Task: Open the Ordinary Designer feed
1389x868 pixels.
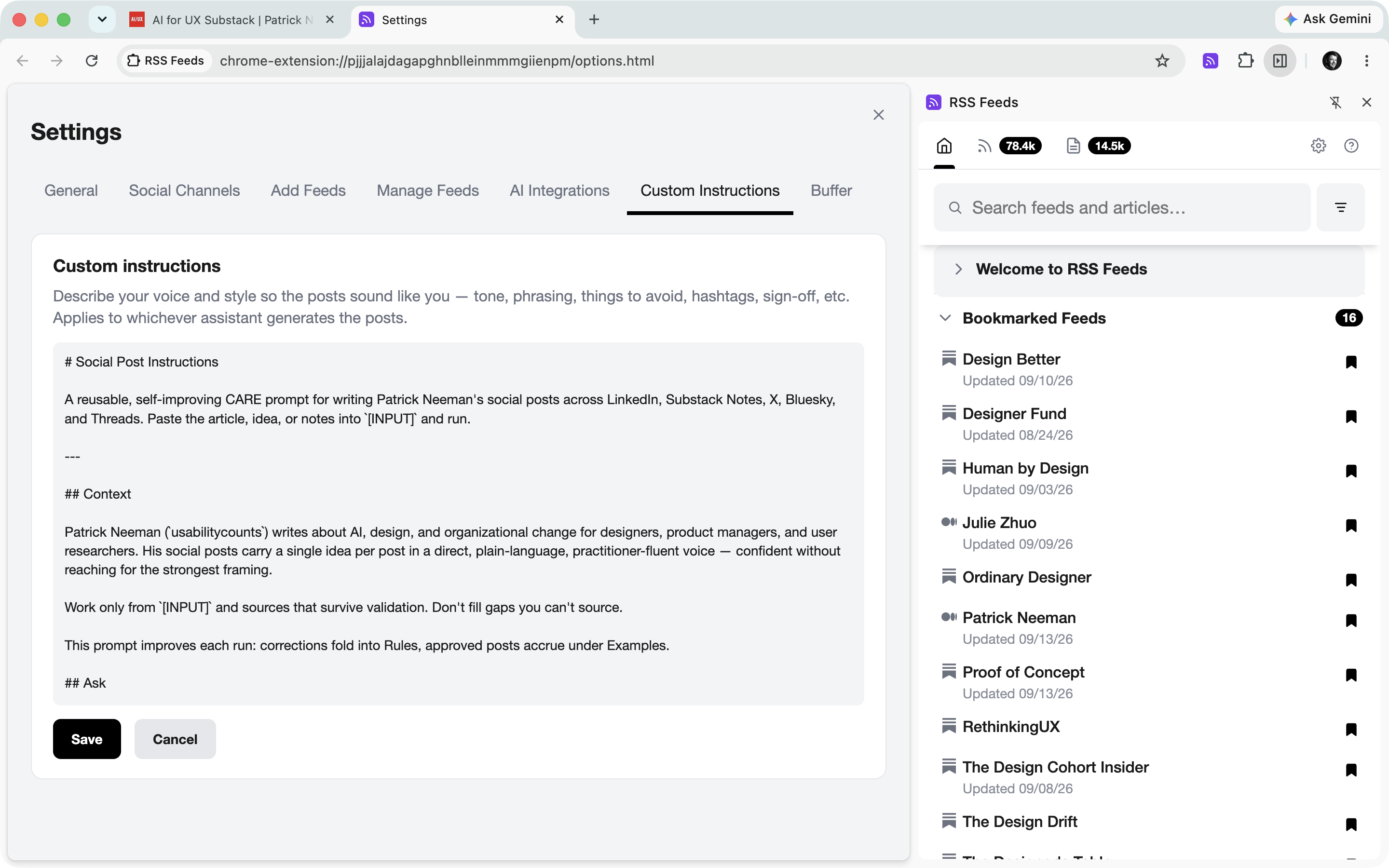Action: tap(1027, 577)
